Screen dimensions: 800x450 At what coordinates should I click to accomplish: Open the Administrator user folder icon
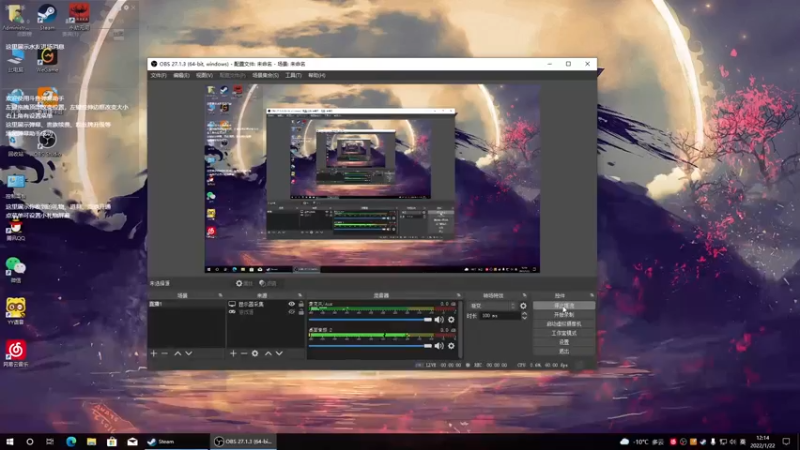[16, 17]
